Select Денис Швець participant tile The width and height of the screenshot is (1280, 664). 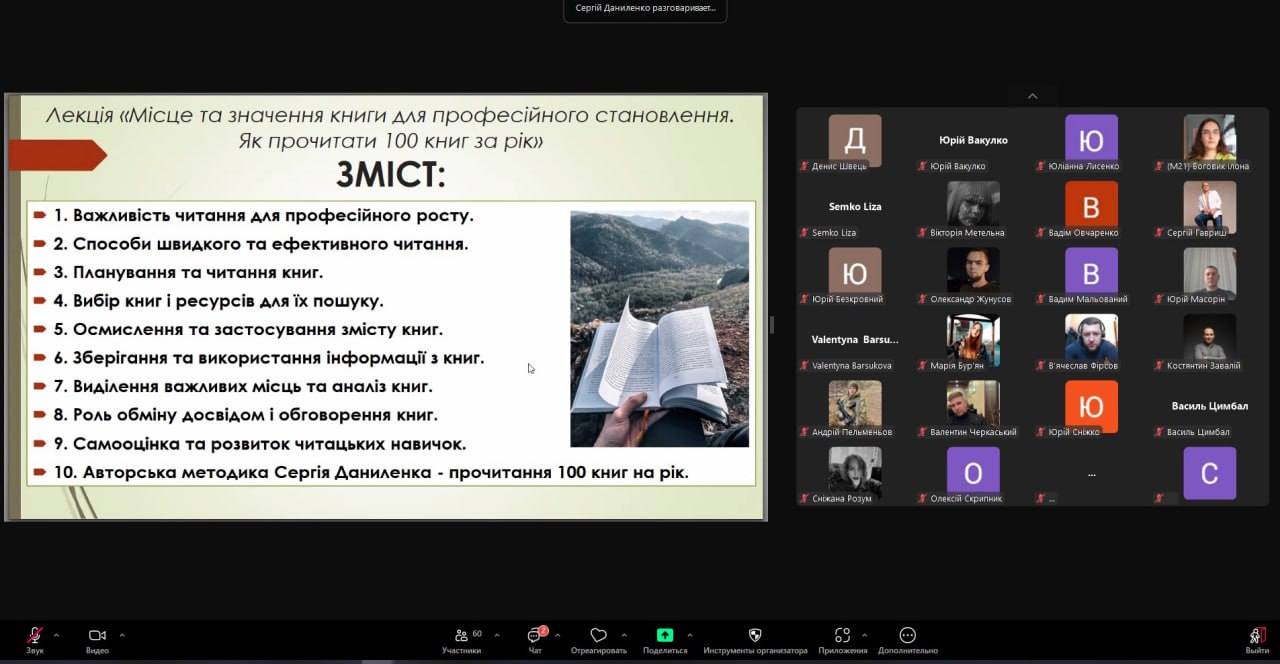click(855, 139)
